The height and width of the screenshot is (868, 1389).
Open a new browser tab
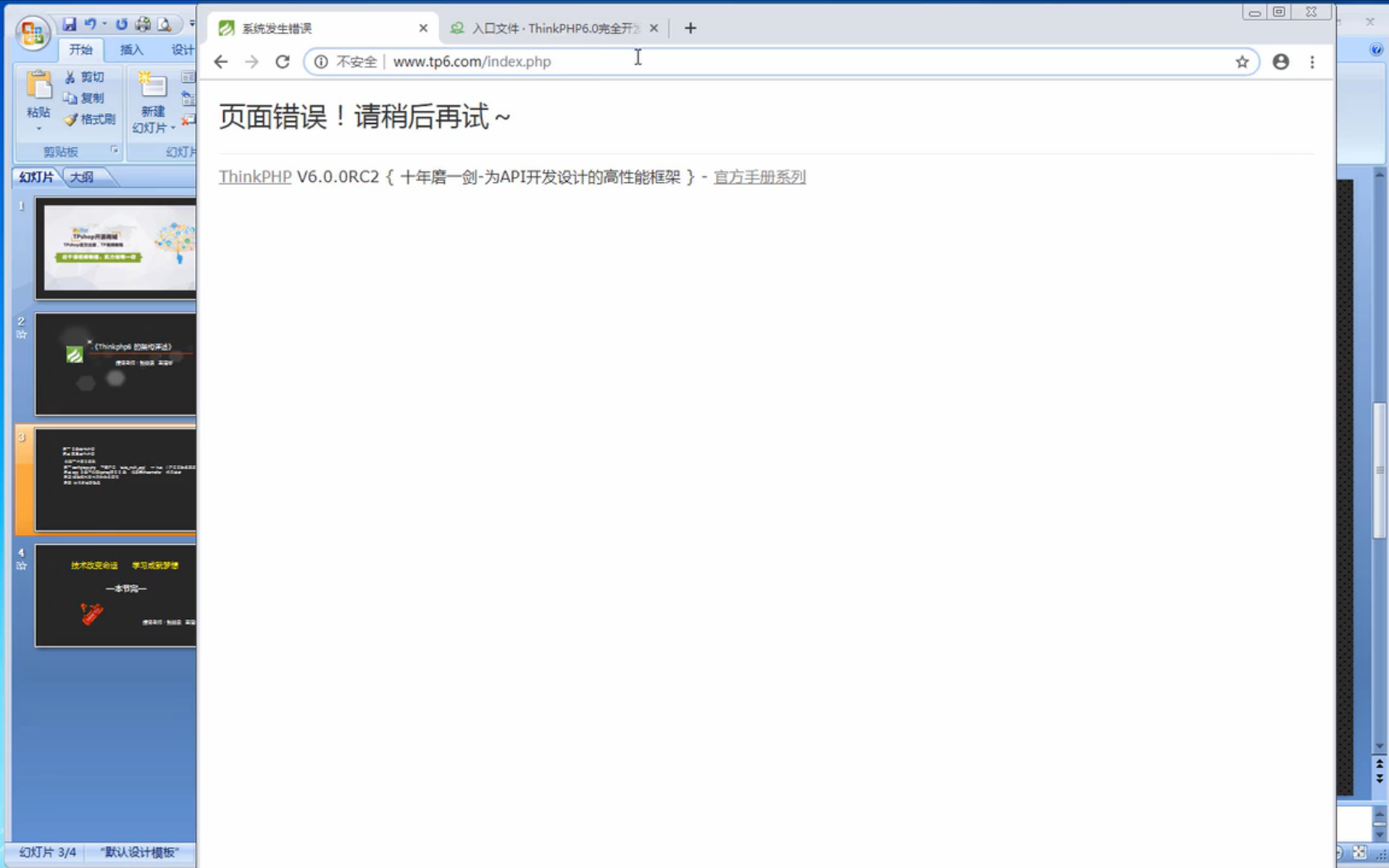pyautogui.click(x=690, y=28)
